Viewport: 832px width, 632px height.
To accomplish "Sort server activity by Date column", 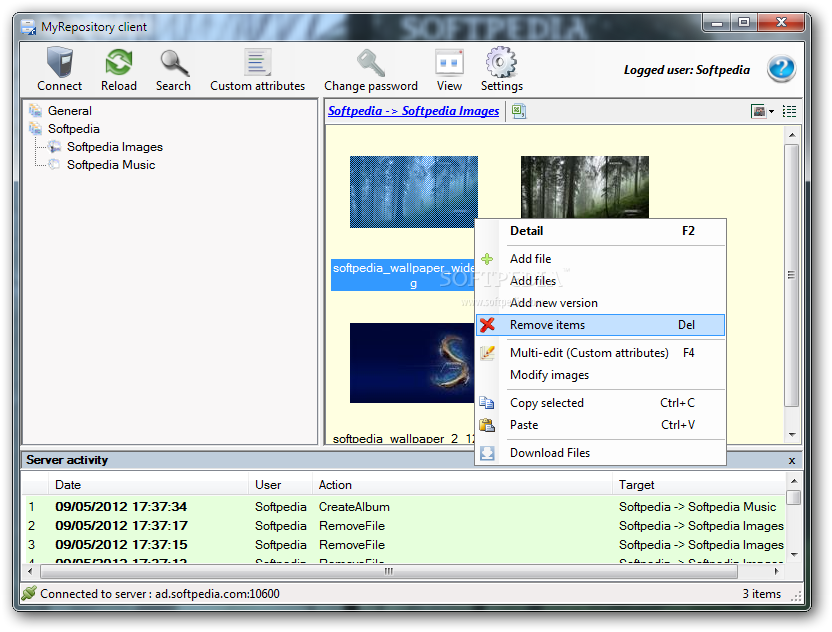I will [149, 484].
